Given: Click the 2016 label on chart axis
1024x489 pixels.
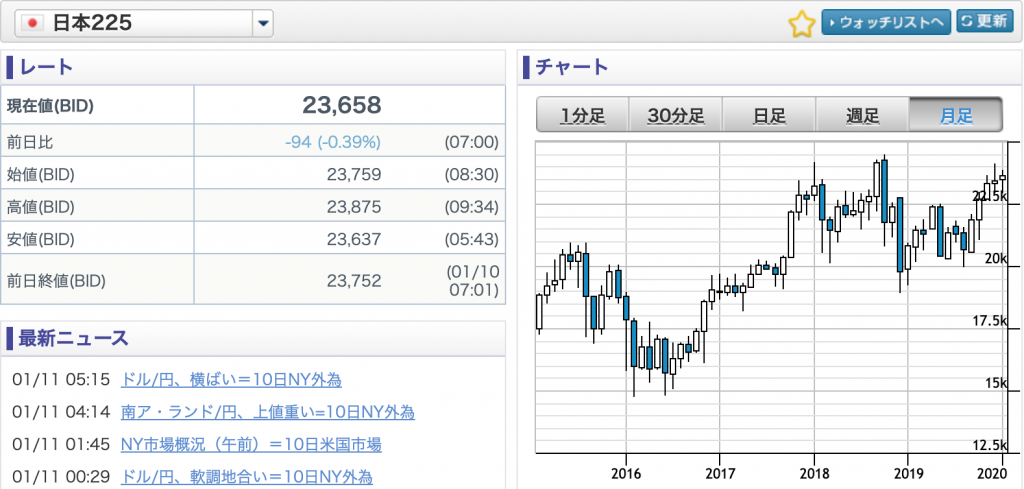Looking at the screenshot, I should pyautogui.click(x=626, y=472).
